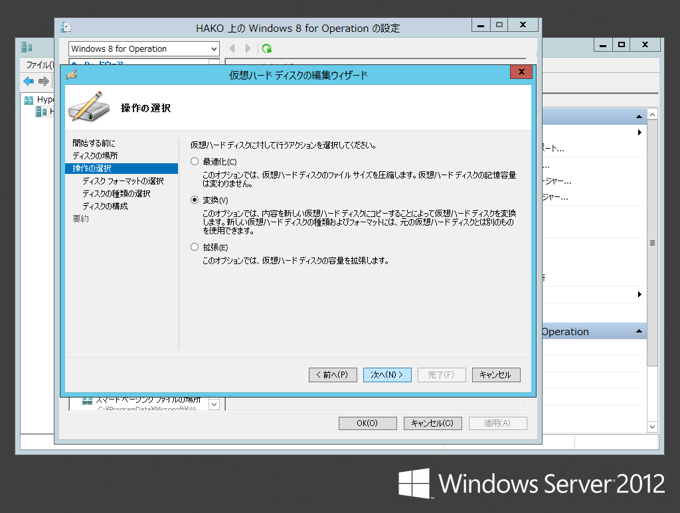This screenshot has height=513, width=680.
Task: Open ディスクの場所 wizard step
Action: click(x=95, y=155)
